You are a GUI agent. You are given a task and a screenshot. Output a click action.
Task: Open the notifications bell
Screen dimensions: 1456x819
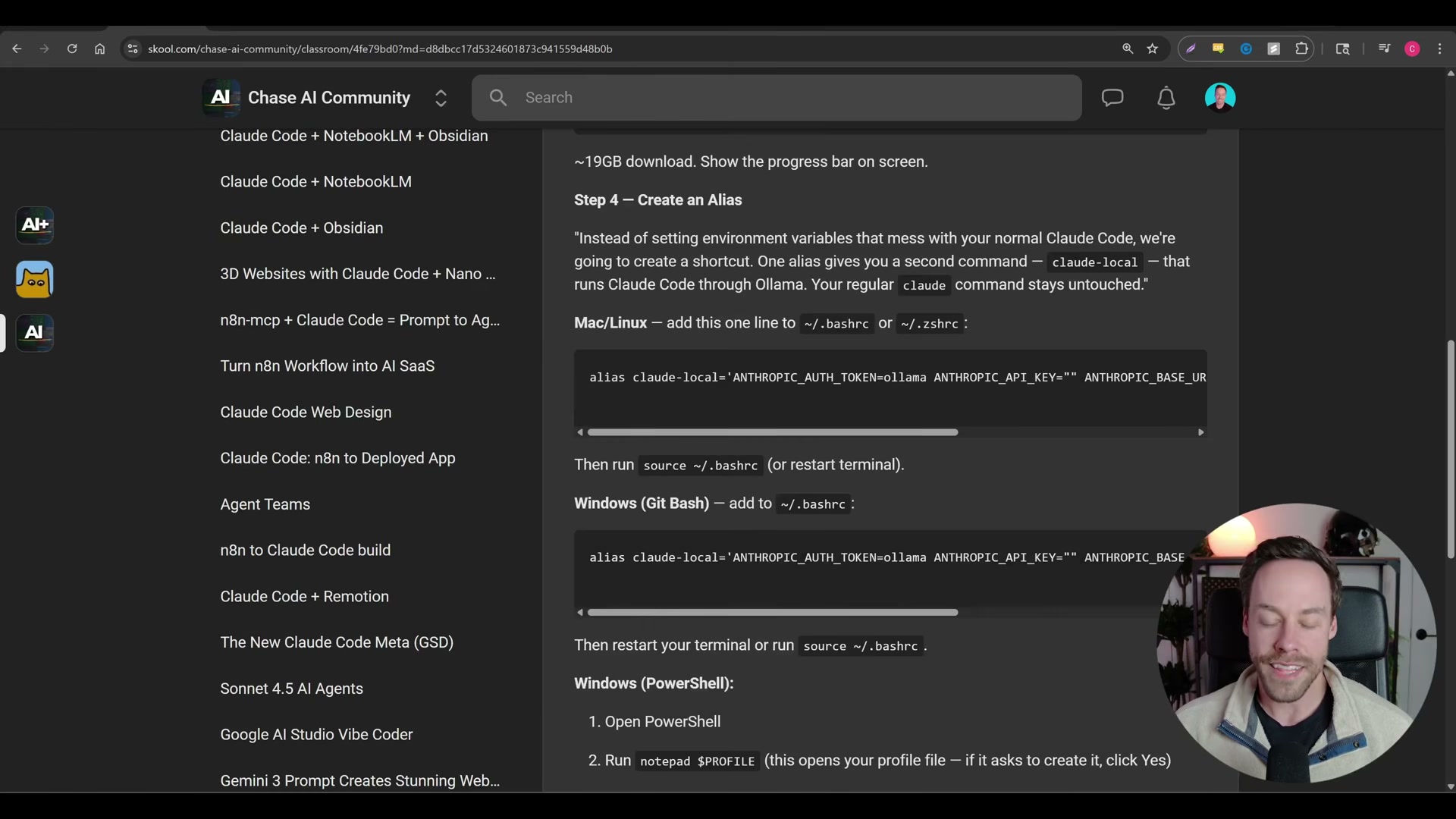(x=1166, y=98)
